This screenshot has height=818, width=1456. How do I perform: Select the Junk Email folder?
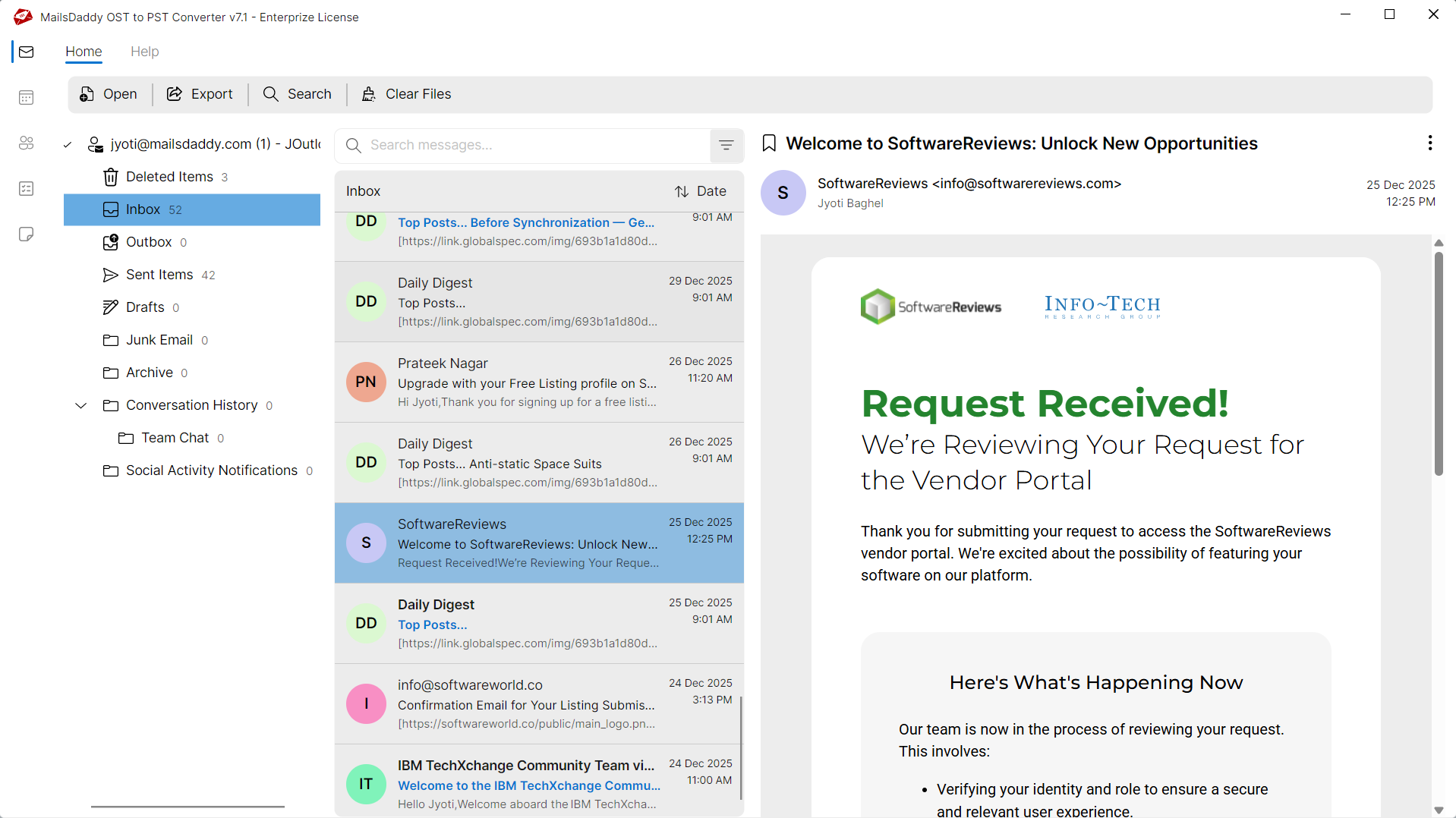click(x=192, y=340)
